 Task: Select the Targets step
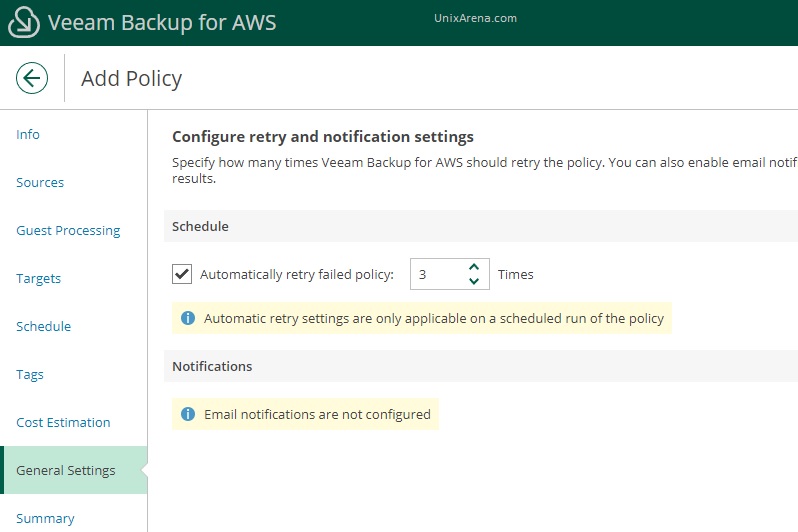(38, 278)
